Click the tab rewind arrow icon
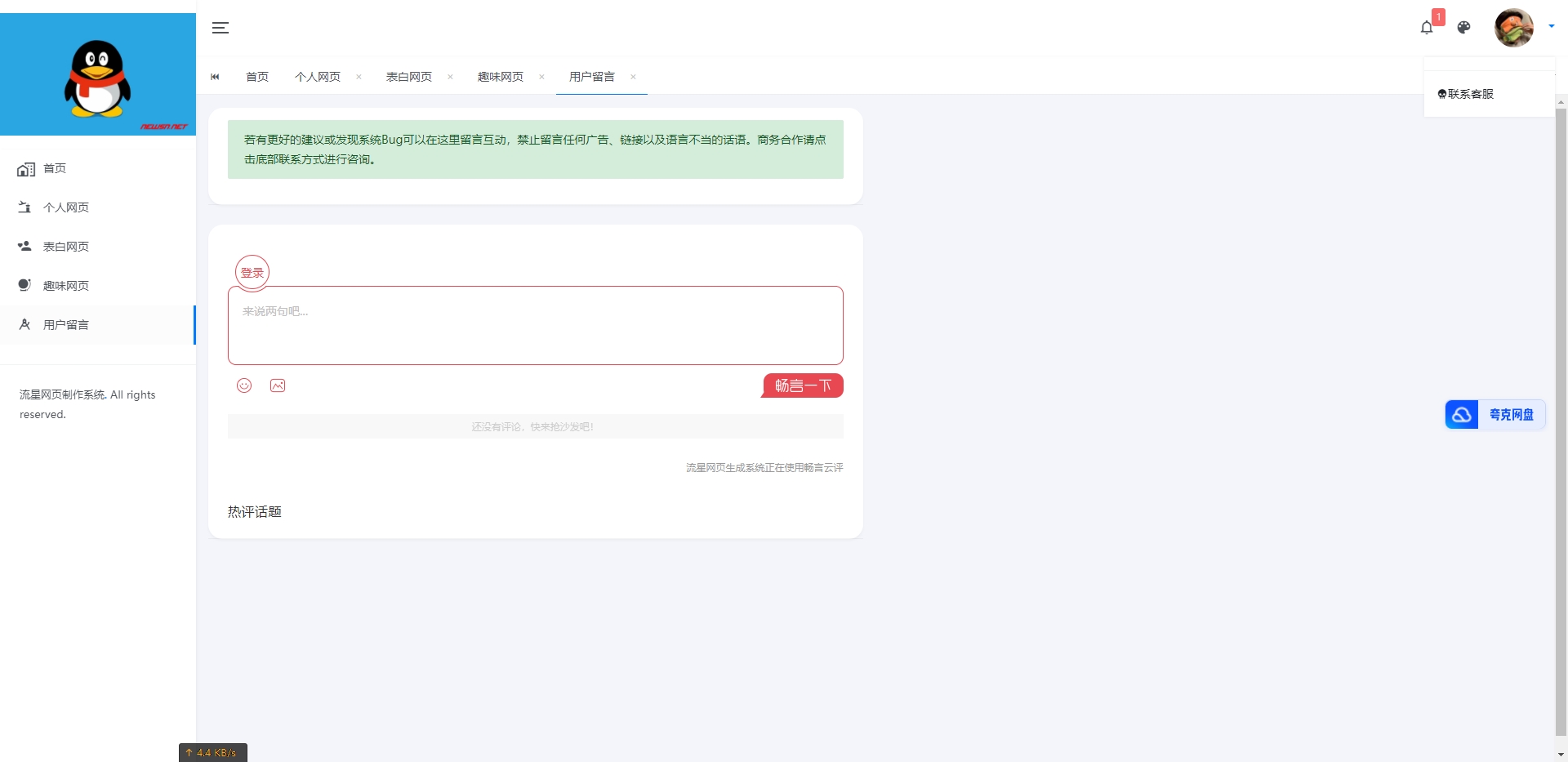The image size is (1568, 762). click(215, 77)
